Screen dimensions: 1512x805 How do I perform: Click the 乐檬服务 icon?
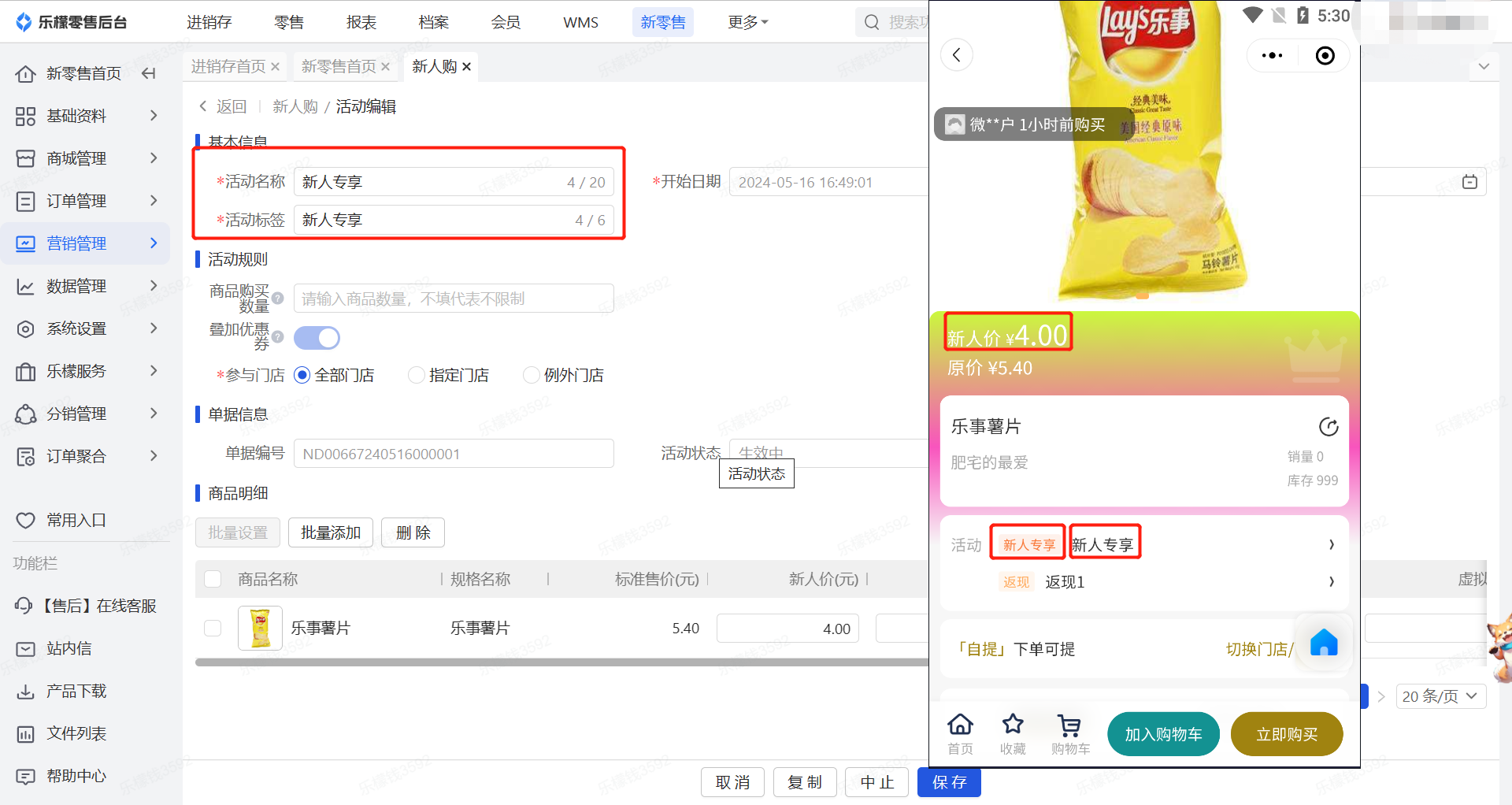coord(25,372)
